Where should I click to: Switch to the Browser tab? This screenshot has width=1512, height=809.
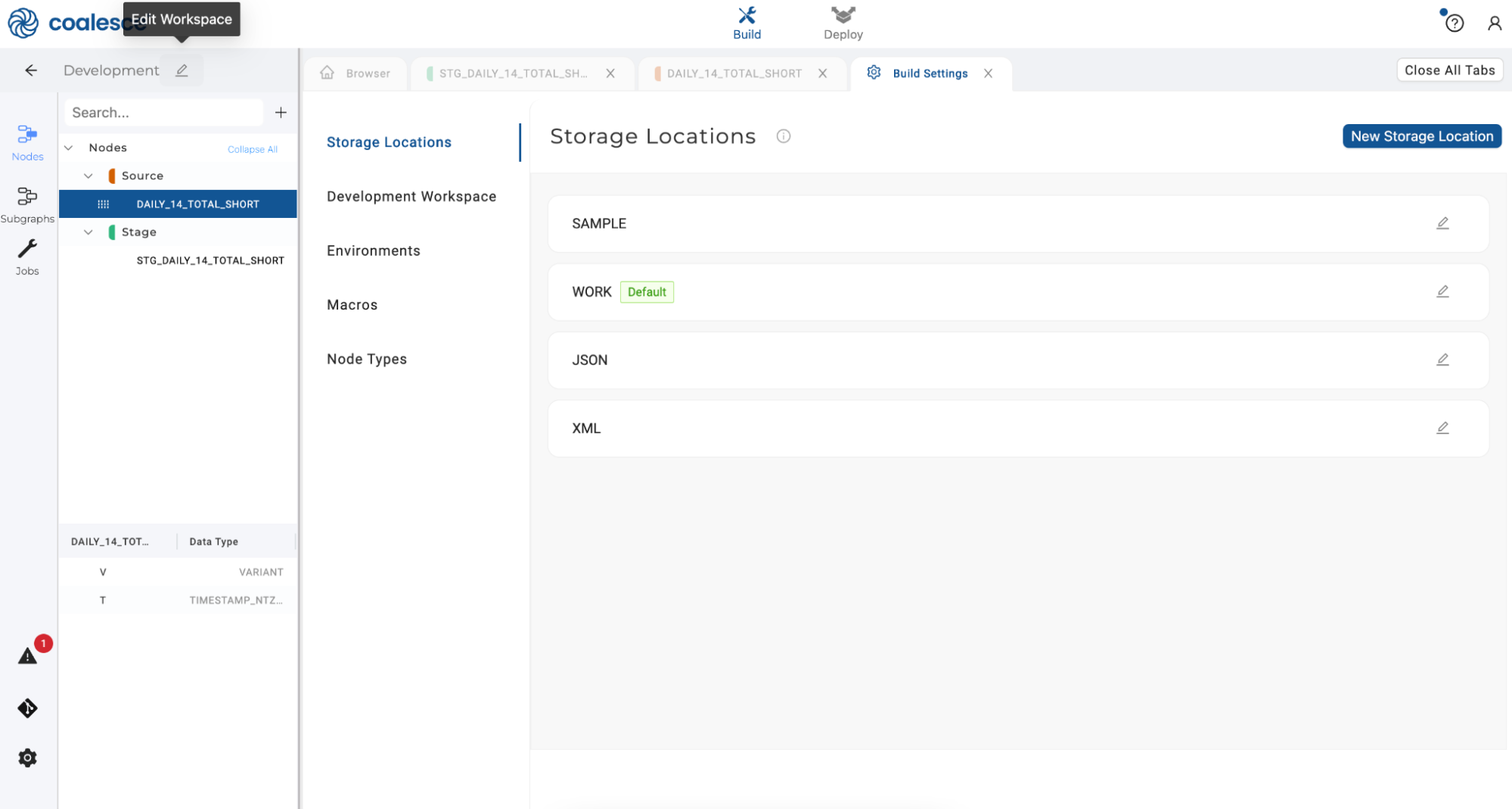coord(355,73)
